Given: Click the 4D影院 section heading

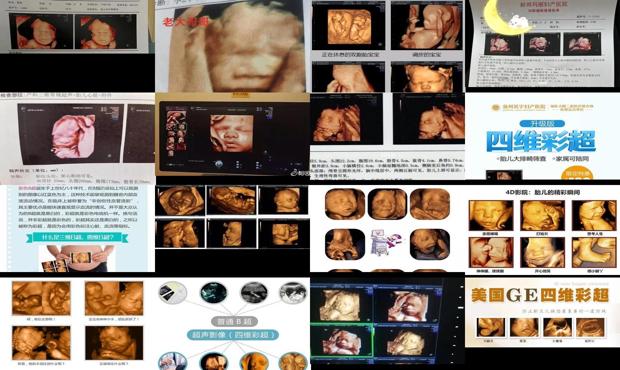Looking at the screenshot, I should coord(541,193).
